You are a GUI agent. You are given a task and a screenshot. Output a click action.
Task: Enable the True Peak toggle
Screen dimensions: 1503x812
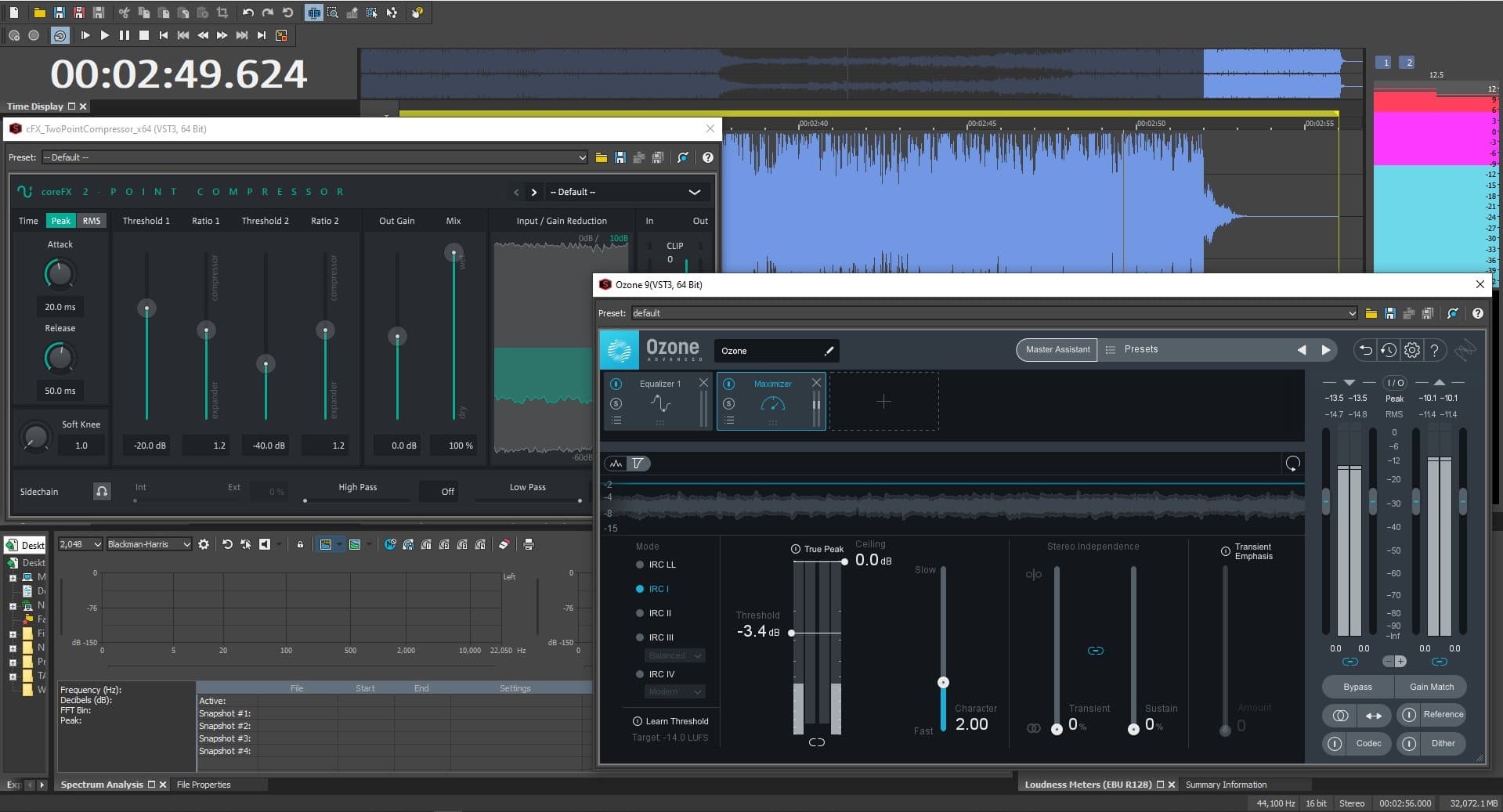pyautogui.click(x=795, y=549)
